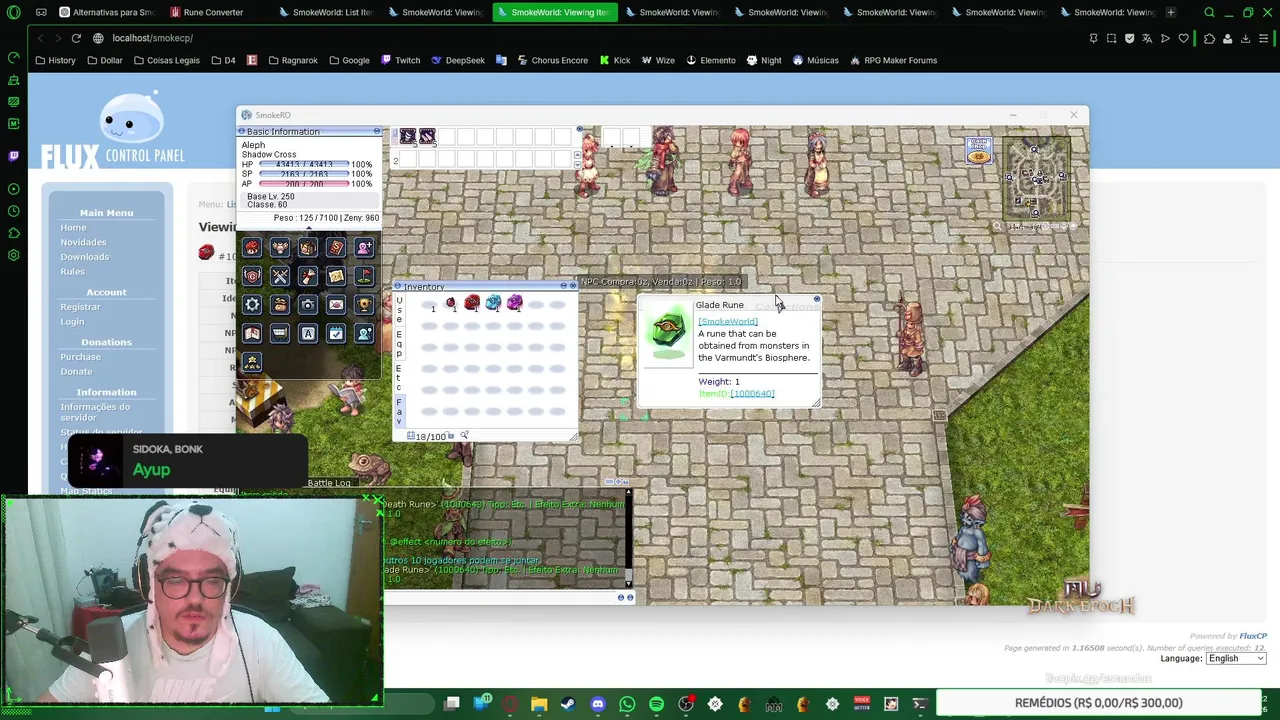Open the world minimap
This screenshot has height=720, width=1280.
point(1036,180)
